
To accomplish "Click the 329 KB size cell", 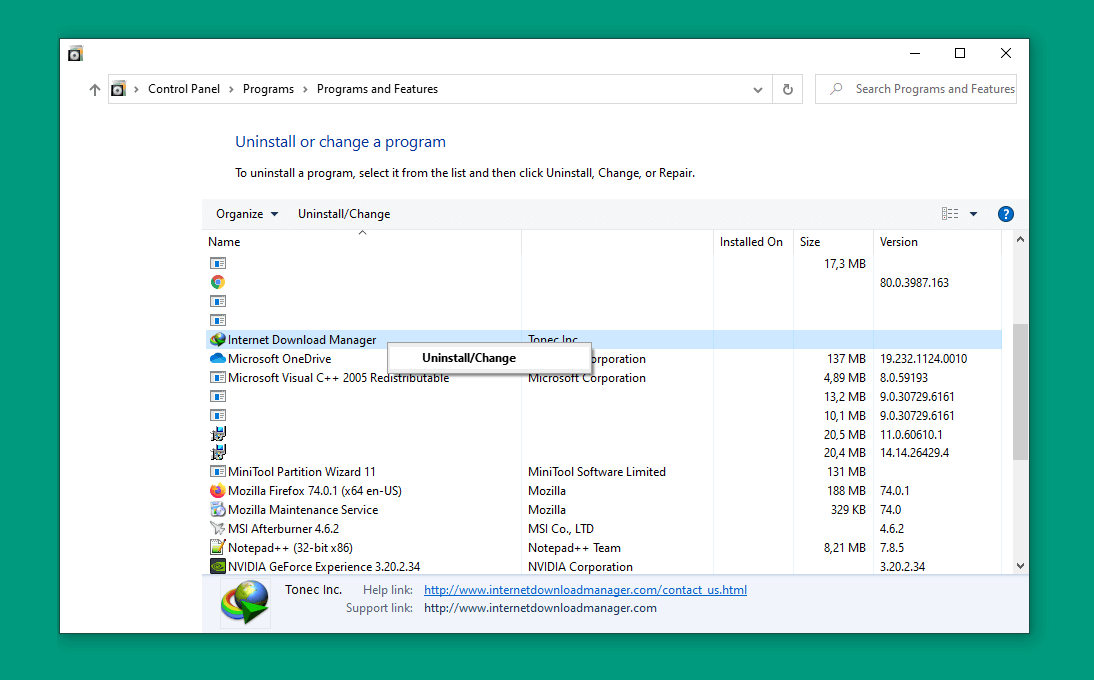I will coord(848,510).
